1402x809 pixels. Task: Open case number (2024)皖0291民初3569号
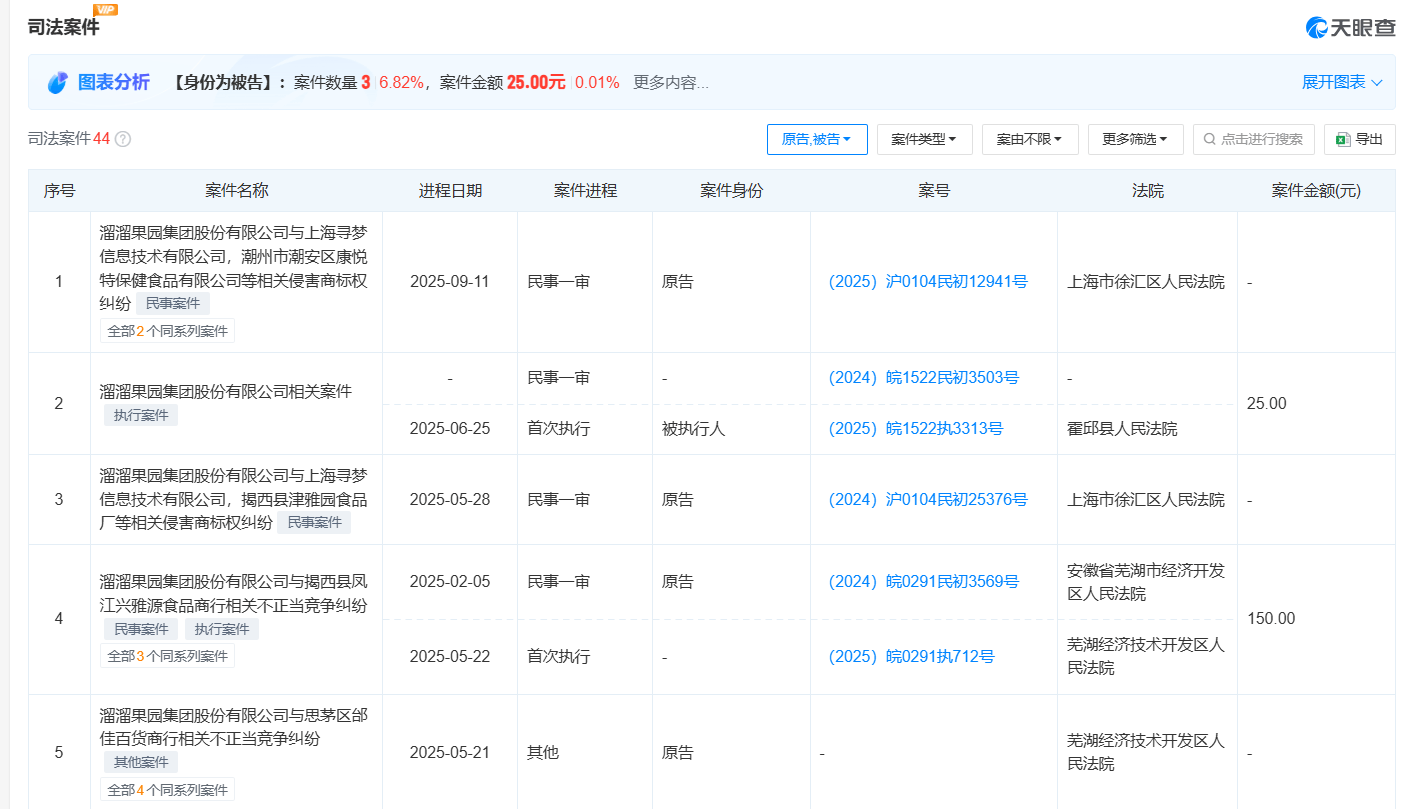pyautogui.click(x=923, y=582)
